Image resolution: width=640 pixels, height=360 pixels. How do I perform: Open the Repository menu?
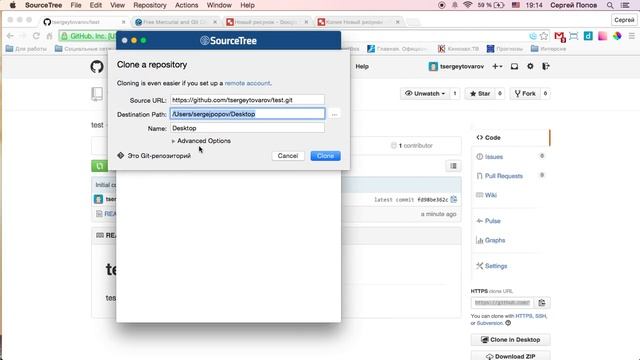click(x=150, y=5)
